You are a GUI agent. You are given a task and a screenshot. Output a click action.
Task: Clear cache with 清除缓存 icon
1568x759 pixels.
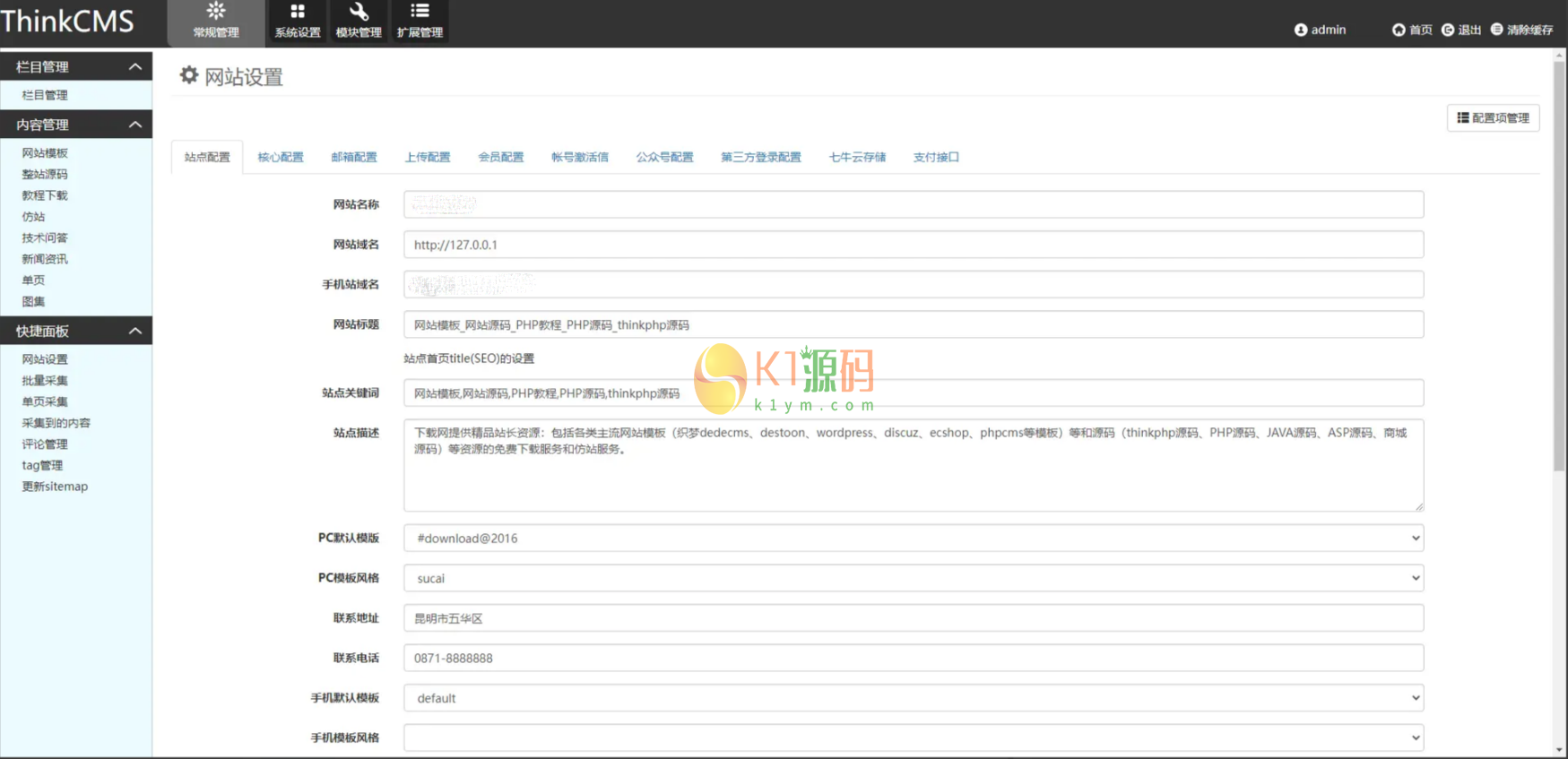click(x=1496, y=30)
